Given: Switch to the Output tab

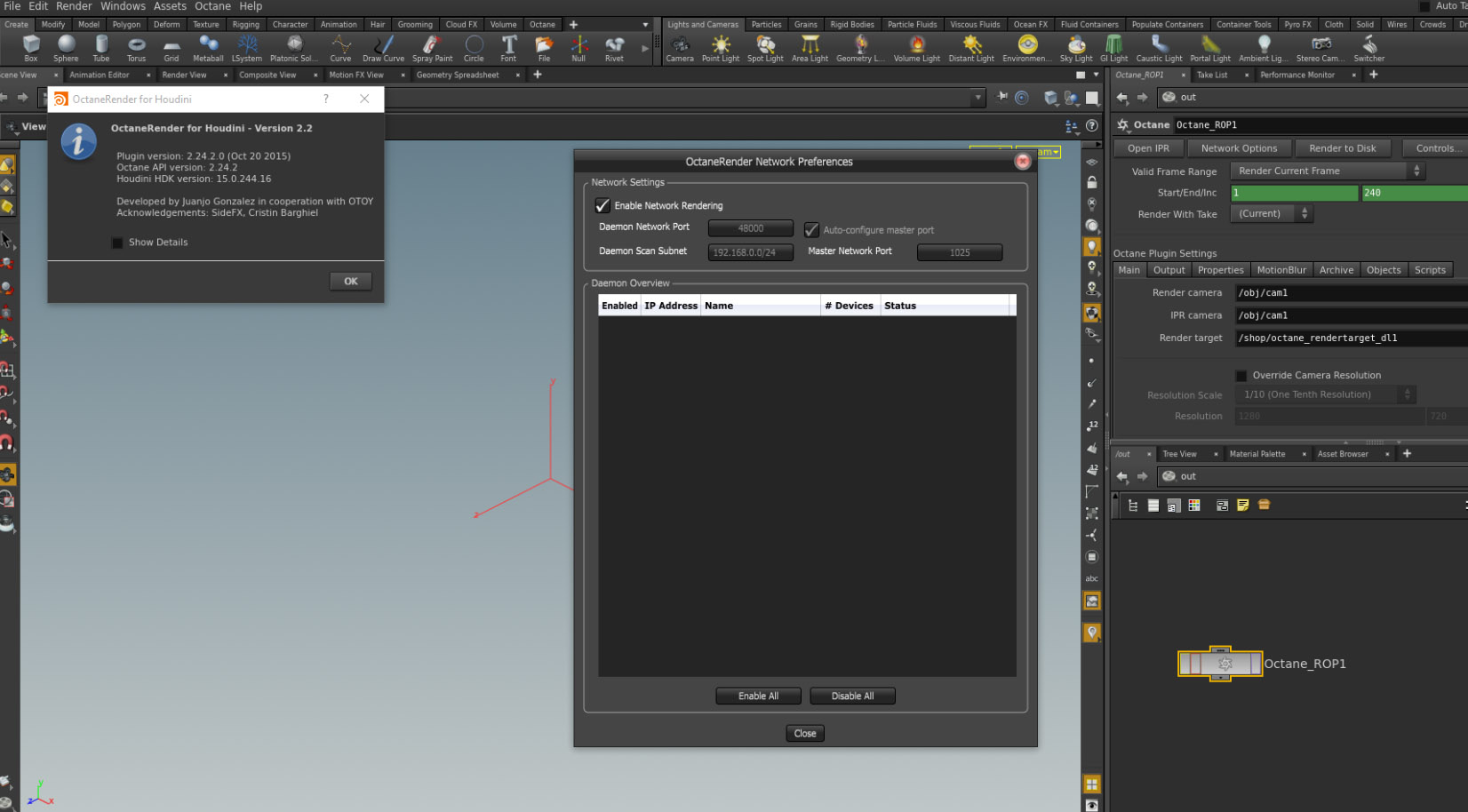Looking at the screenshot, I should (1169, 270).
